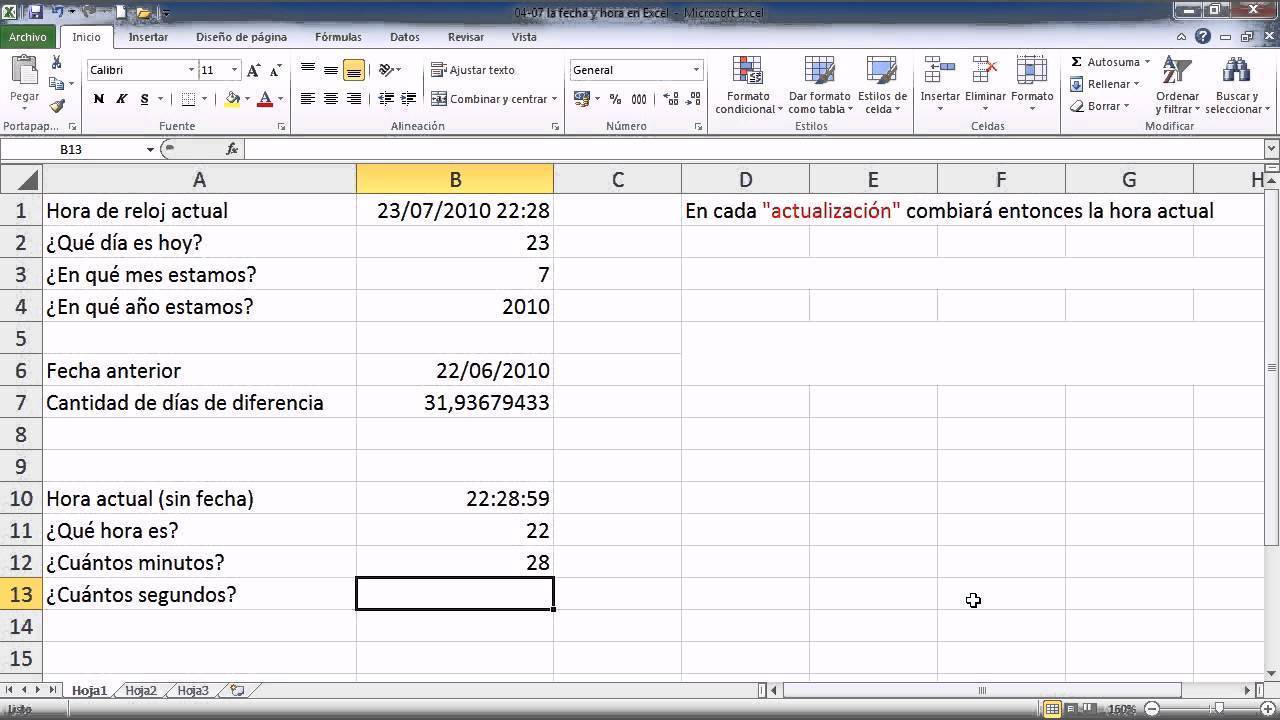Switch to the Fórmulas tab

338,37
